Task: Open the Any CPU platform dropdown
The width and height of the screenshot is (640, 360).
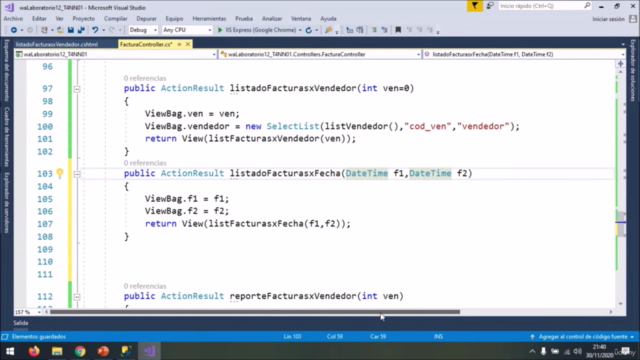Action: coord(187,30)
